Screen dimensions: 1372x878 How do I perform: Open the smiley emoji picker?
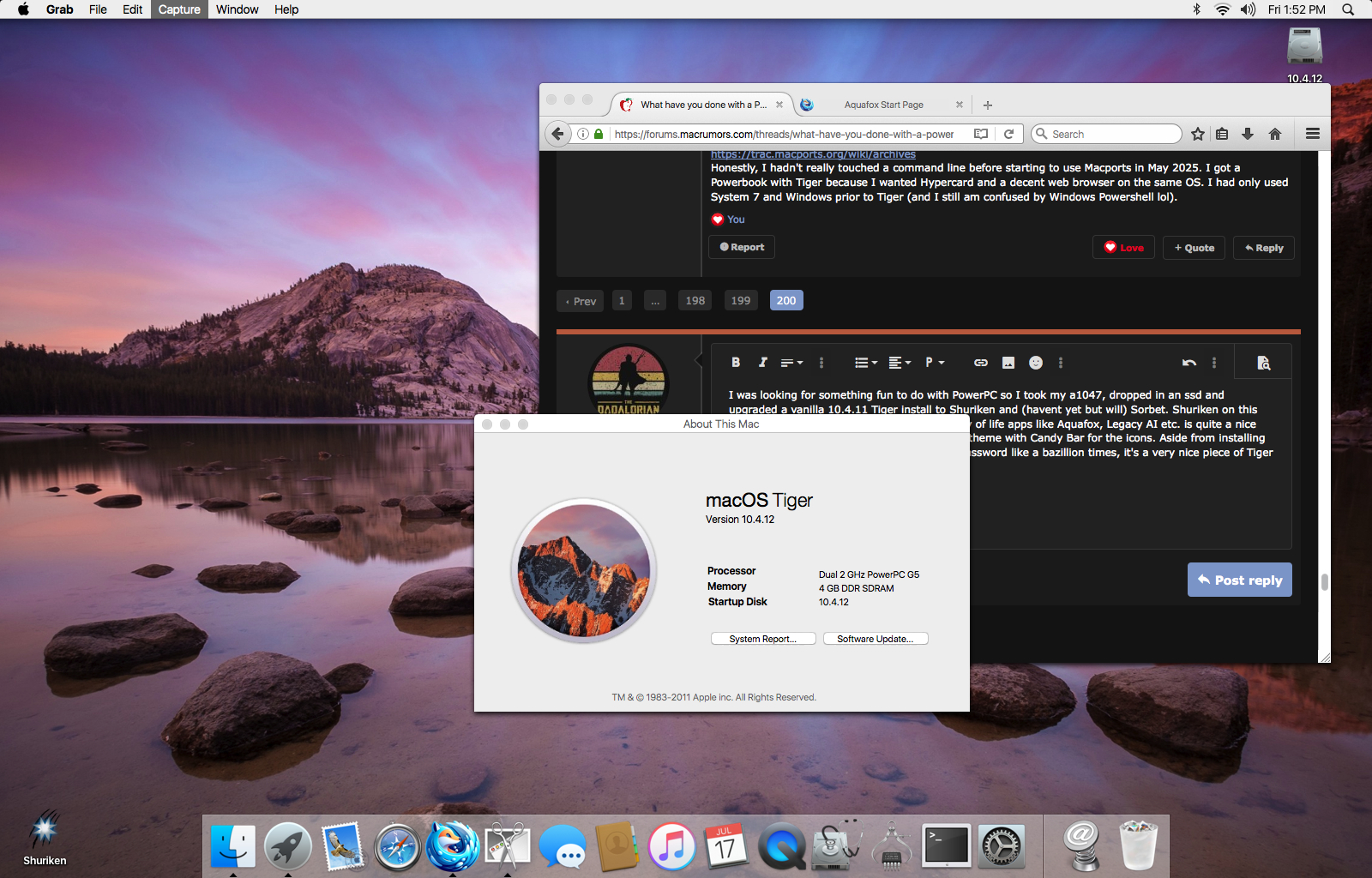click(x=1036, y=363)
